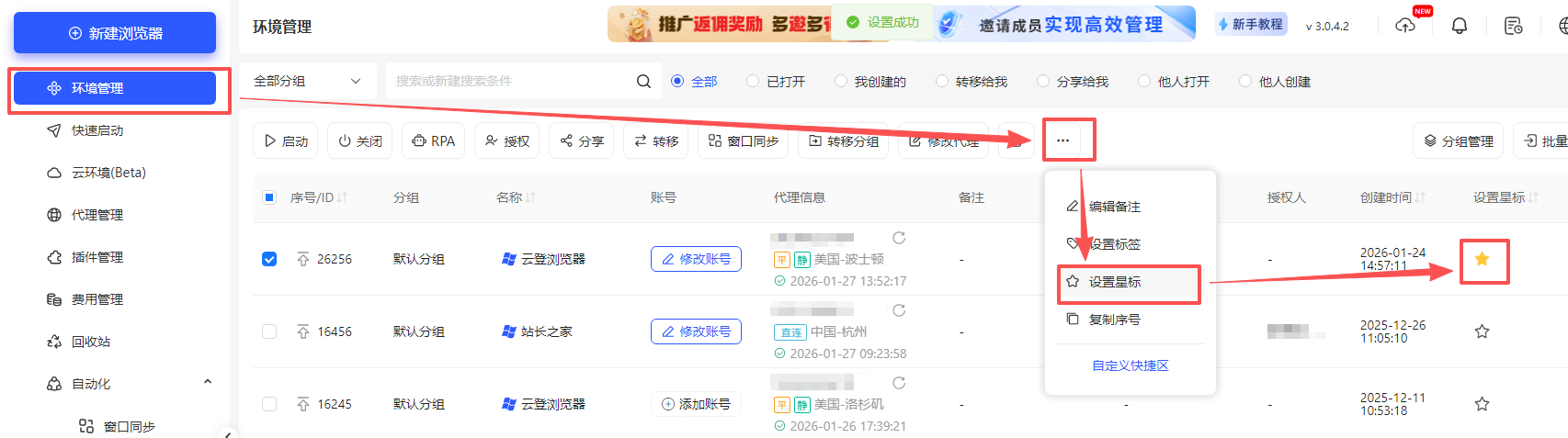Open the notification bell
Screen dimensions: 1568x438
pos(1460,26)
